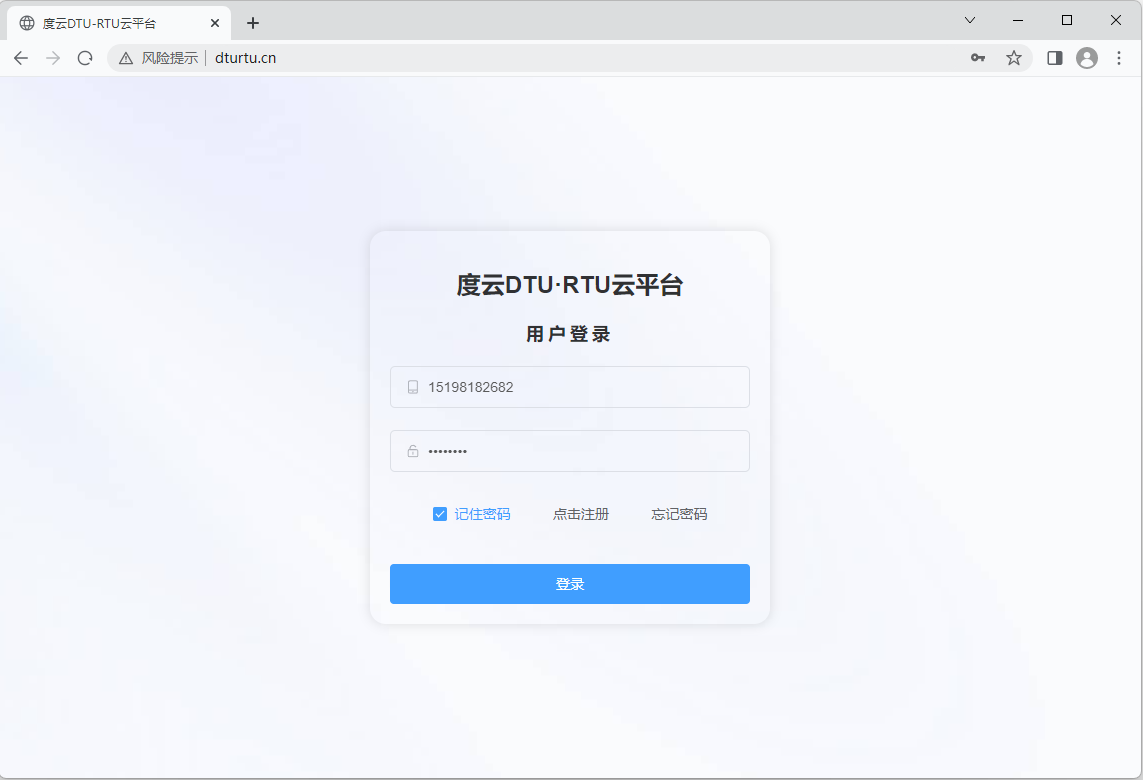
Task: Bookmark this page using the star icon
Action: [1014, 58]
